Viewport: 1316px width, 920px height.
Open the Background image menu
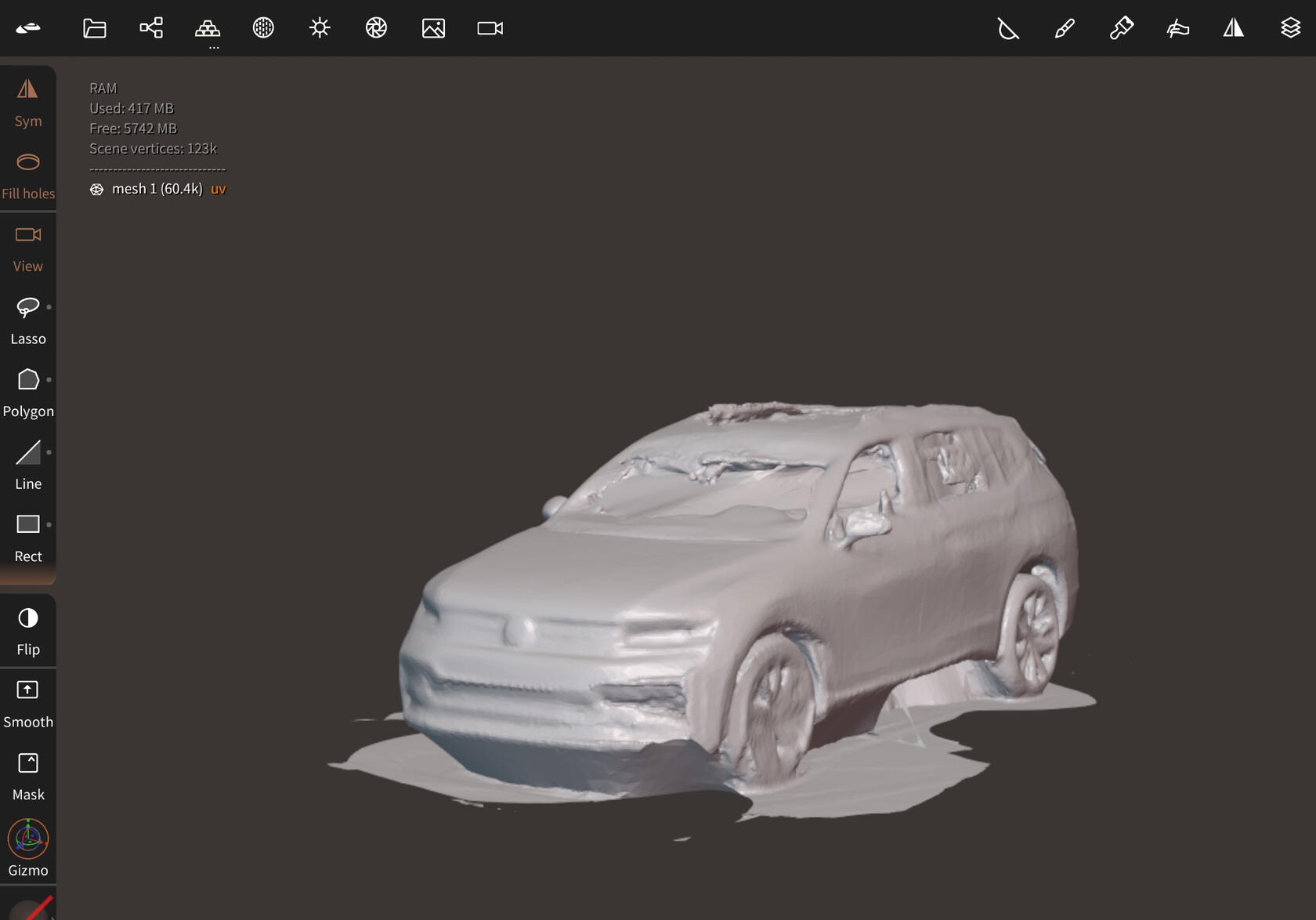pyautogui.click(x=433, y=28)
